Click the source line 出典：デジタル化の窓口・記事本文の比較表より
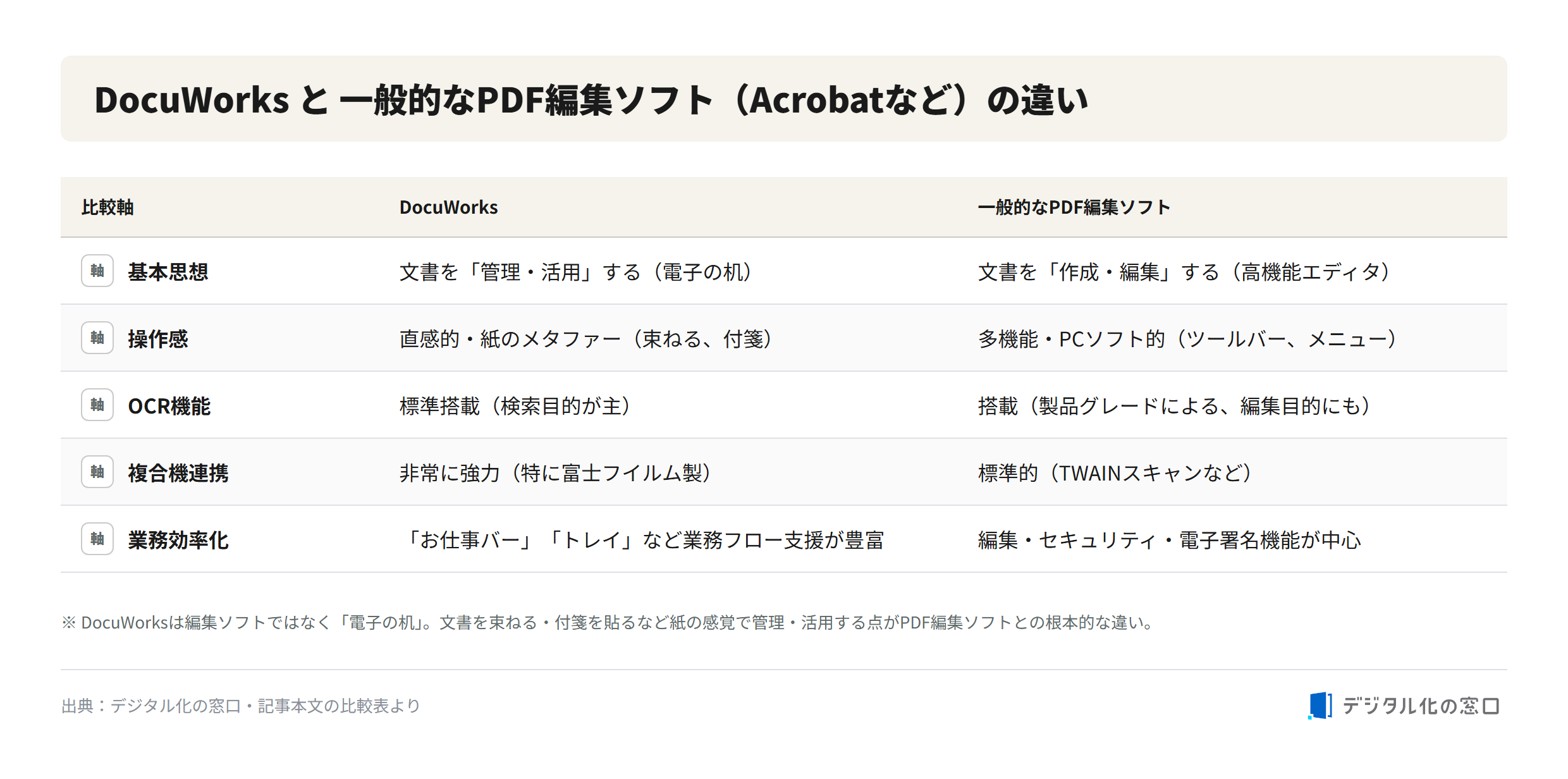The height and width of the screenshot is (779, 1568). point(241,706)
